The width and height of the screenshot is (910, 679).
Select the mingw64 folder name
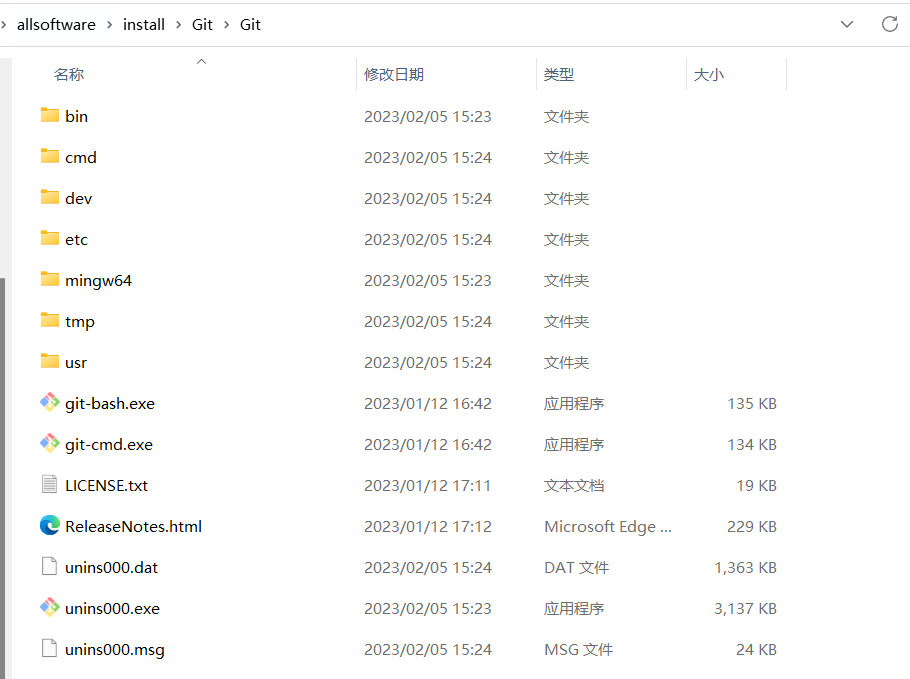[99, 281]
